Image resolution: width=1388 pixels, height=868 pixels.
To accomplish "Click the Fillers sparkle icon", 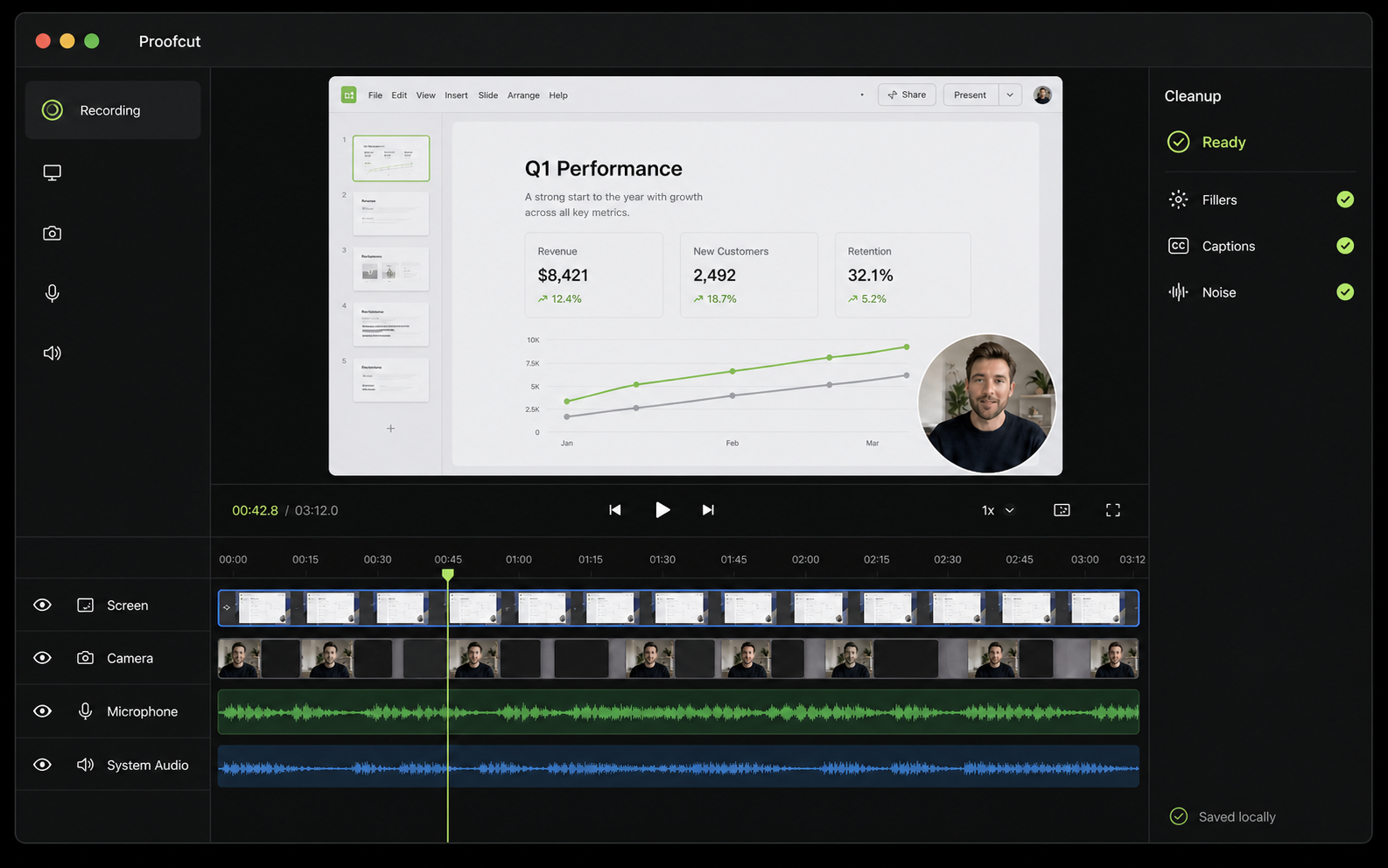I will pos(1179,199).
